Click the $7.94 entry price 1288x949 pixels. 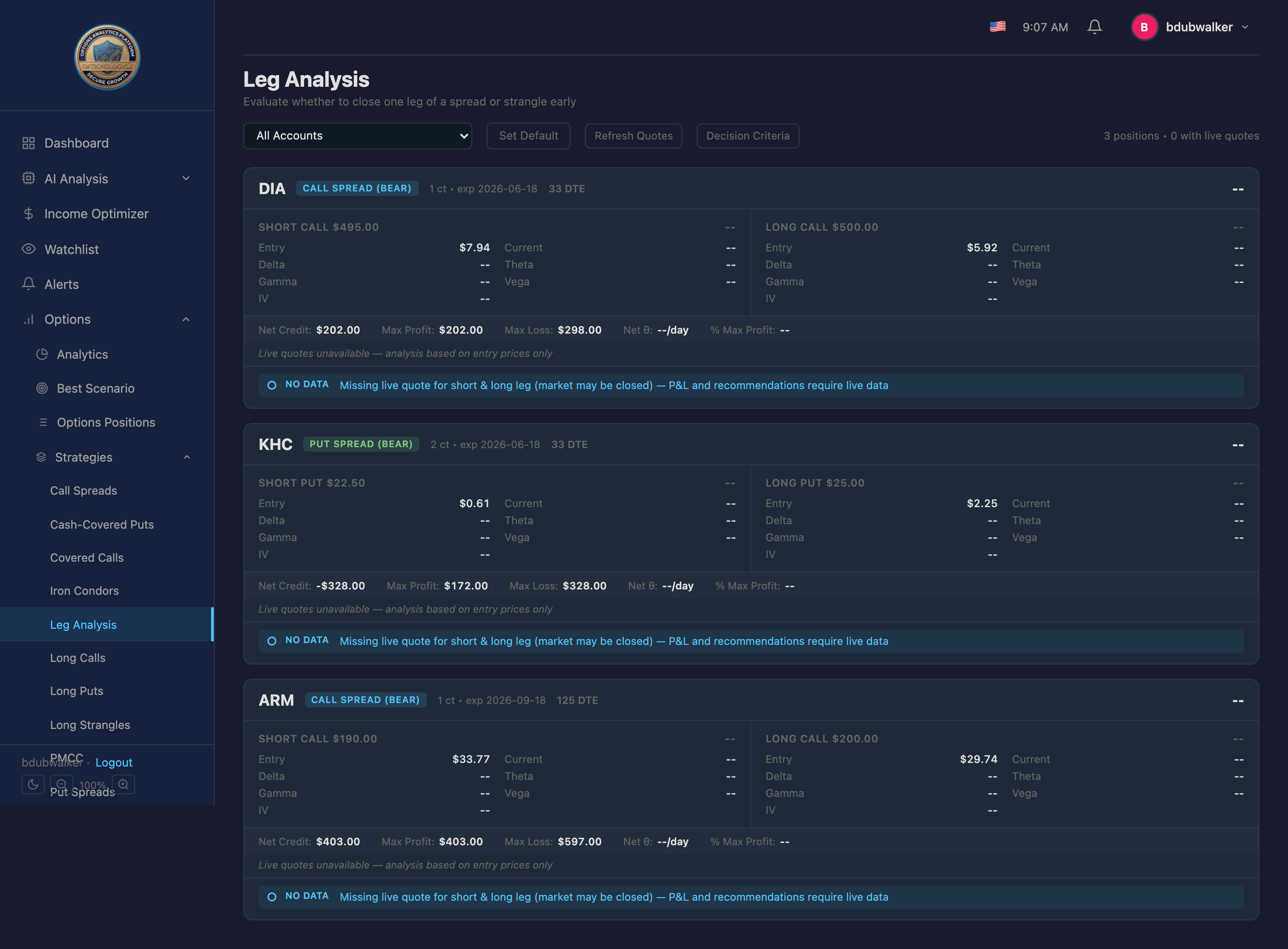tap(475, 248)
